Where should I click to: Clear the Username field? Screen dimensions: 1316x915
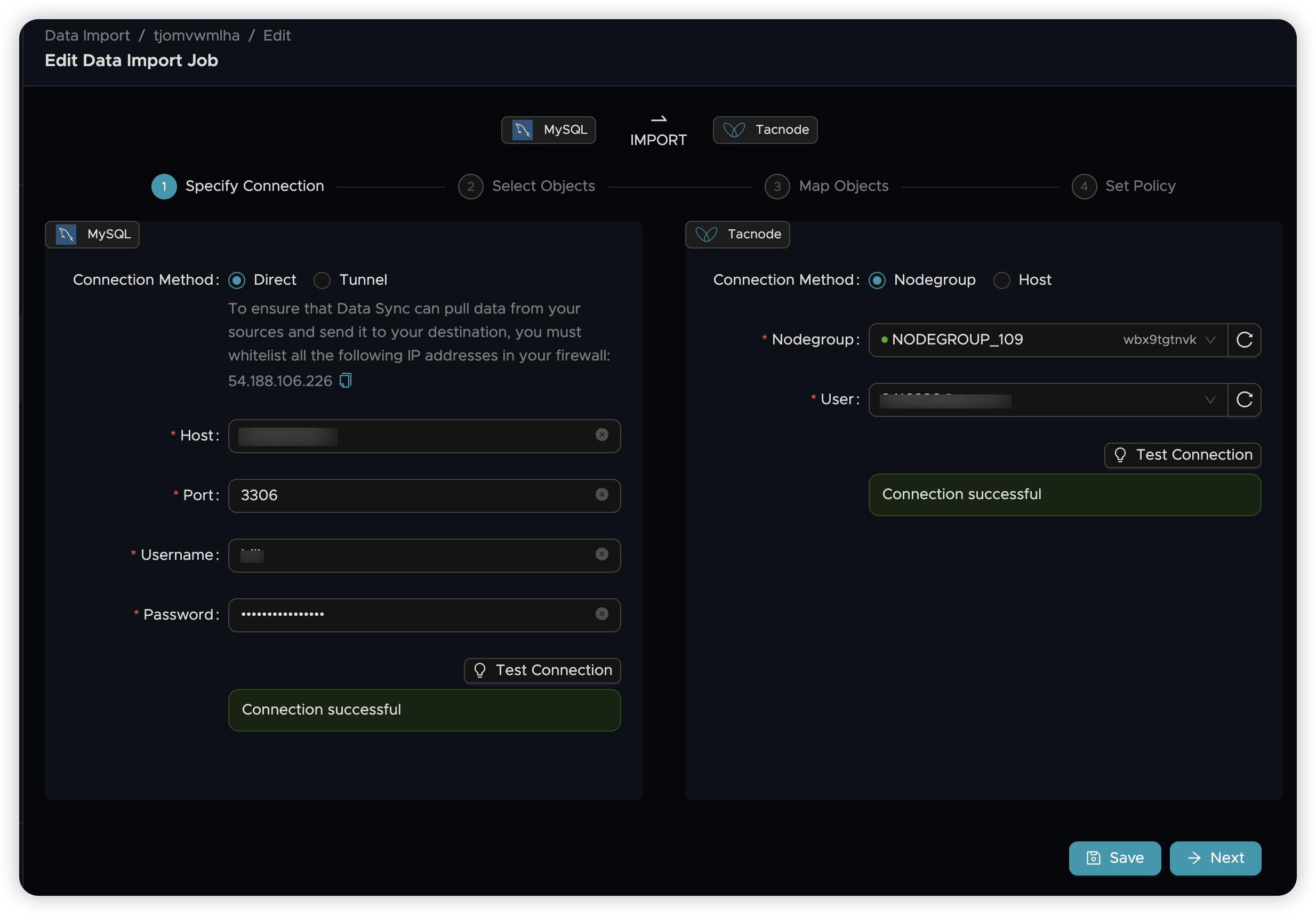[601, 555]
